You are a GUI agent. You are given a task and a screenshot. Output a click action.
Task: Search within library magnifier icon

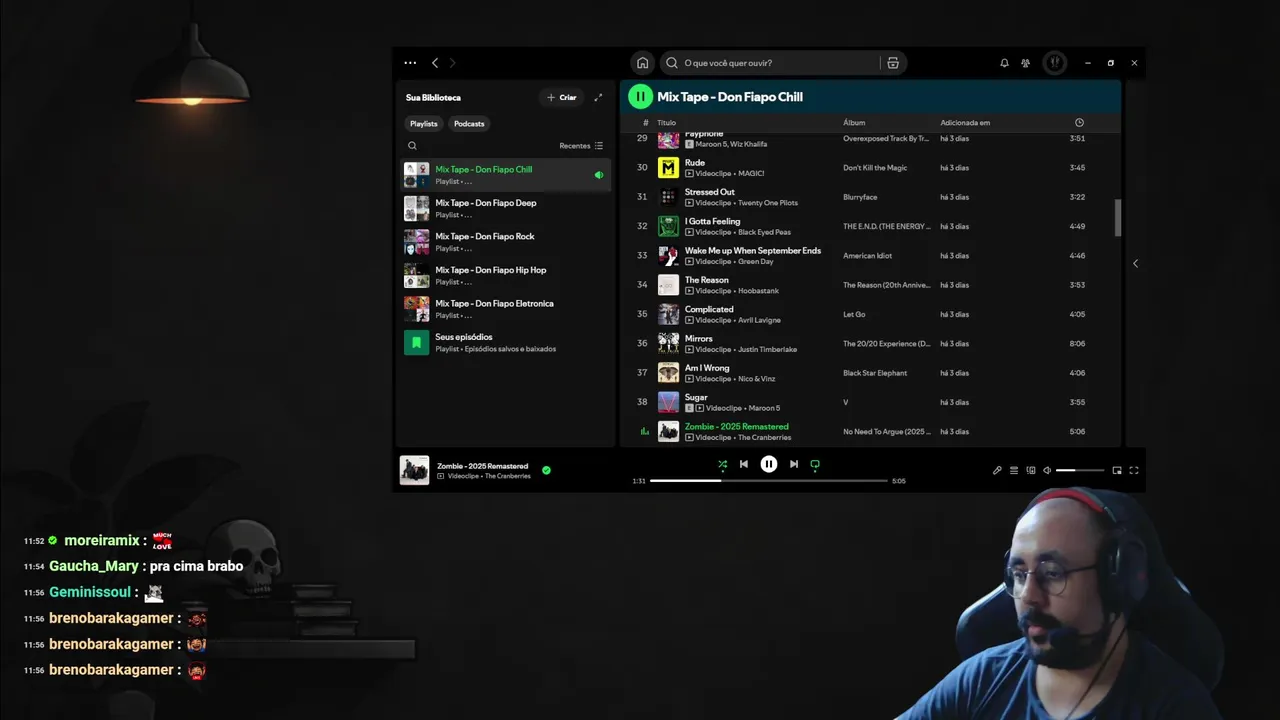click(412, 146)
